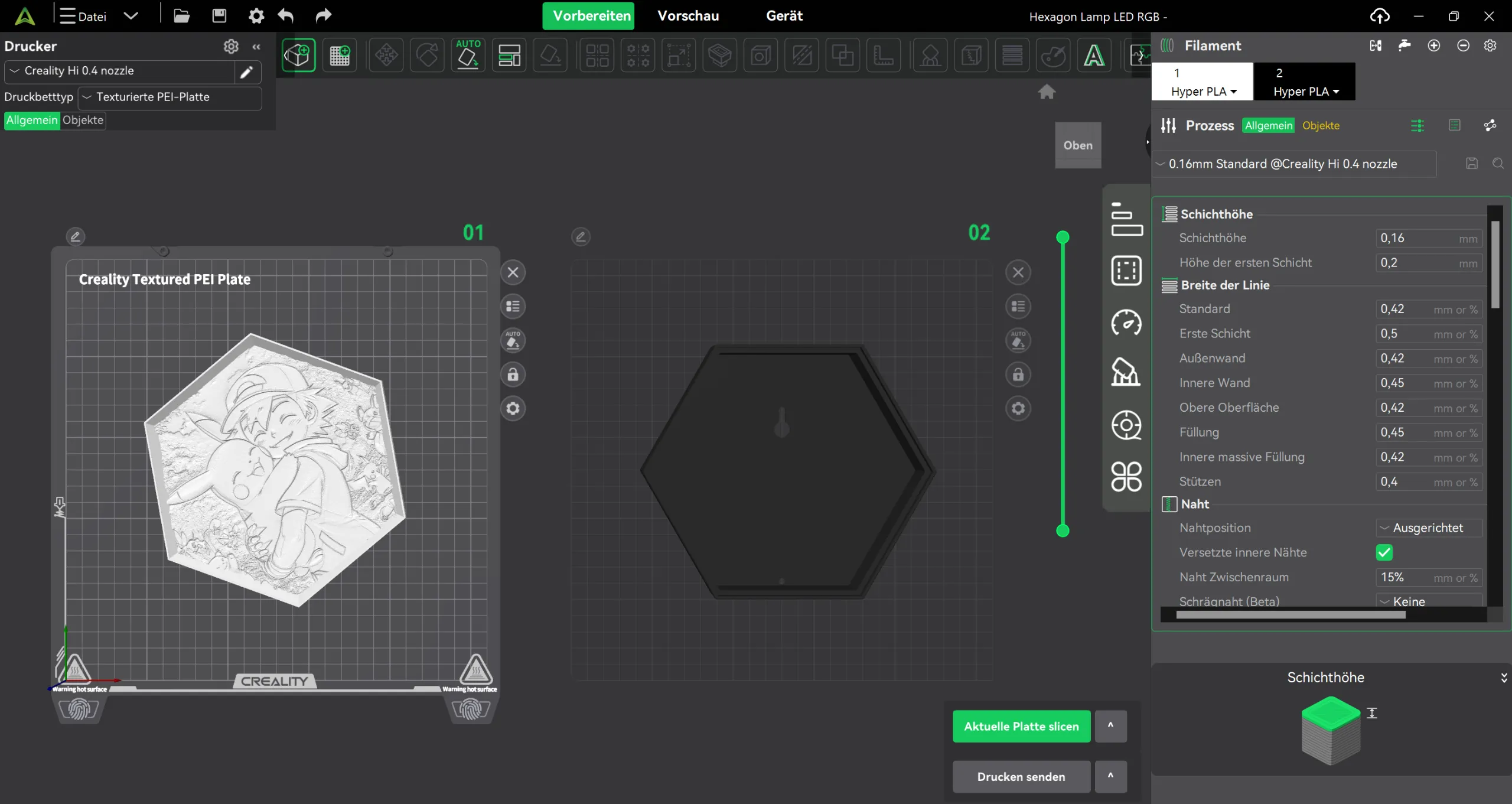Open plate 01 settings gear

pos(513,408)
